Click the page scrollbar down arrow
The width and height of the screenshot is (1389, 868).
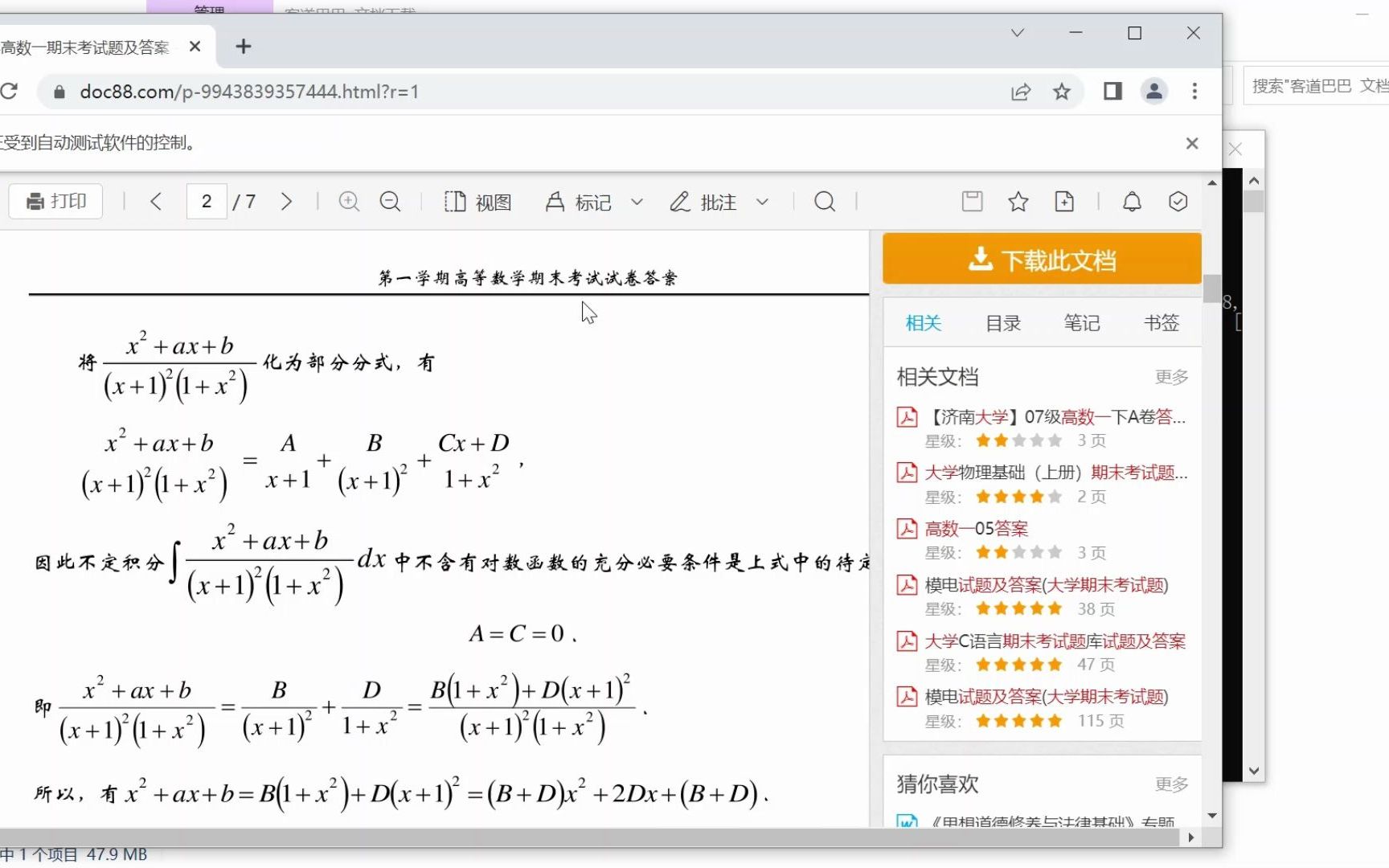tap(1212, 816)
